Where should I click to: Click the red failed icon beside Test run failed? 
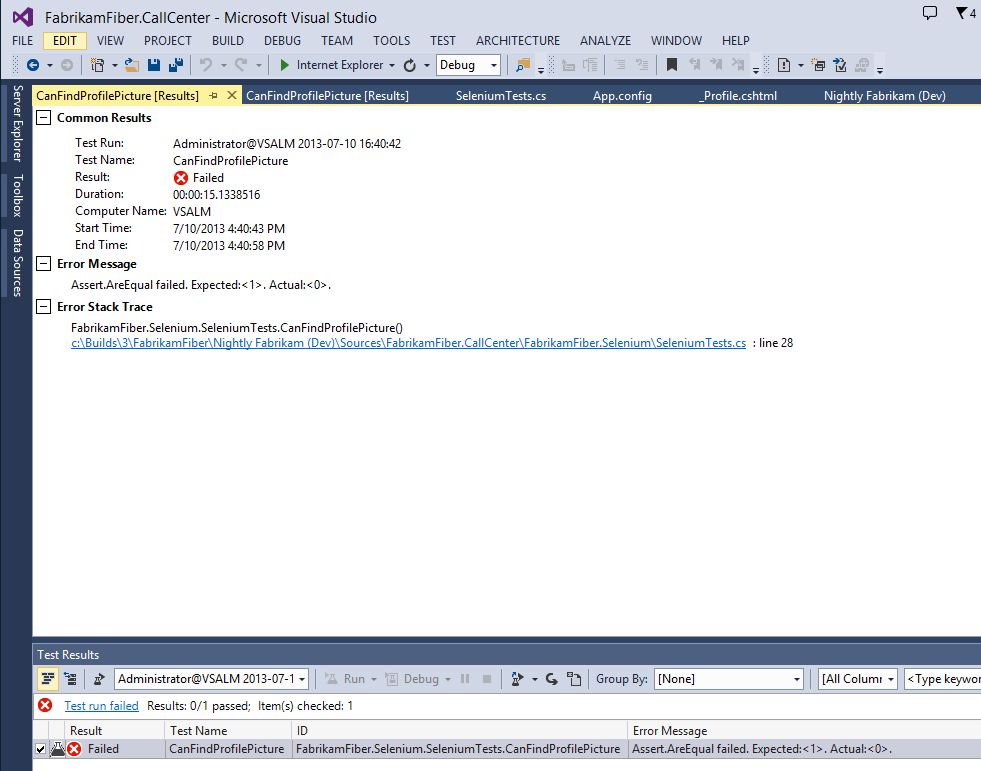coord(45,706)
